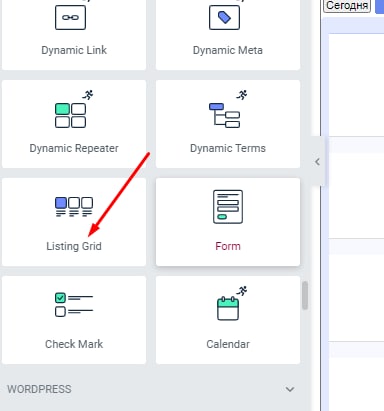384x411 pixels.
Task: Choose the Dynamic Terms widget icon
Action: point(224,116)
